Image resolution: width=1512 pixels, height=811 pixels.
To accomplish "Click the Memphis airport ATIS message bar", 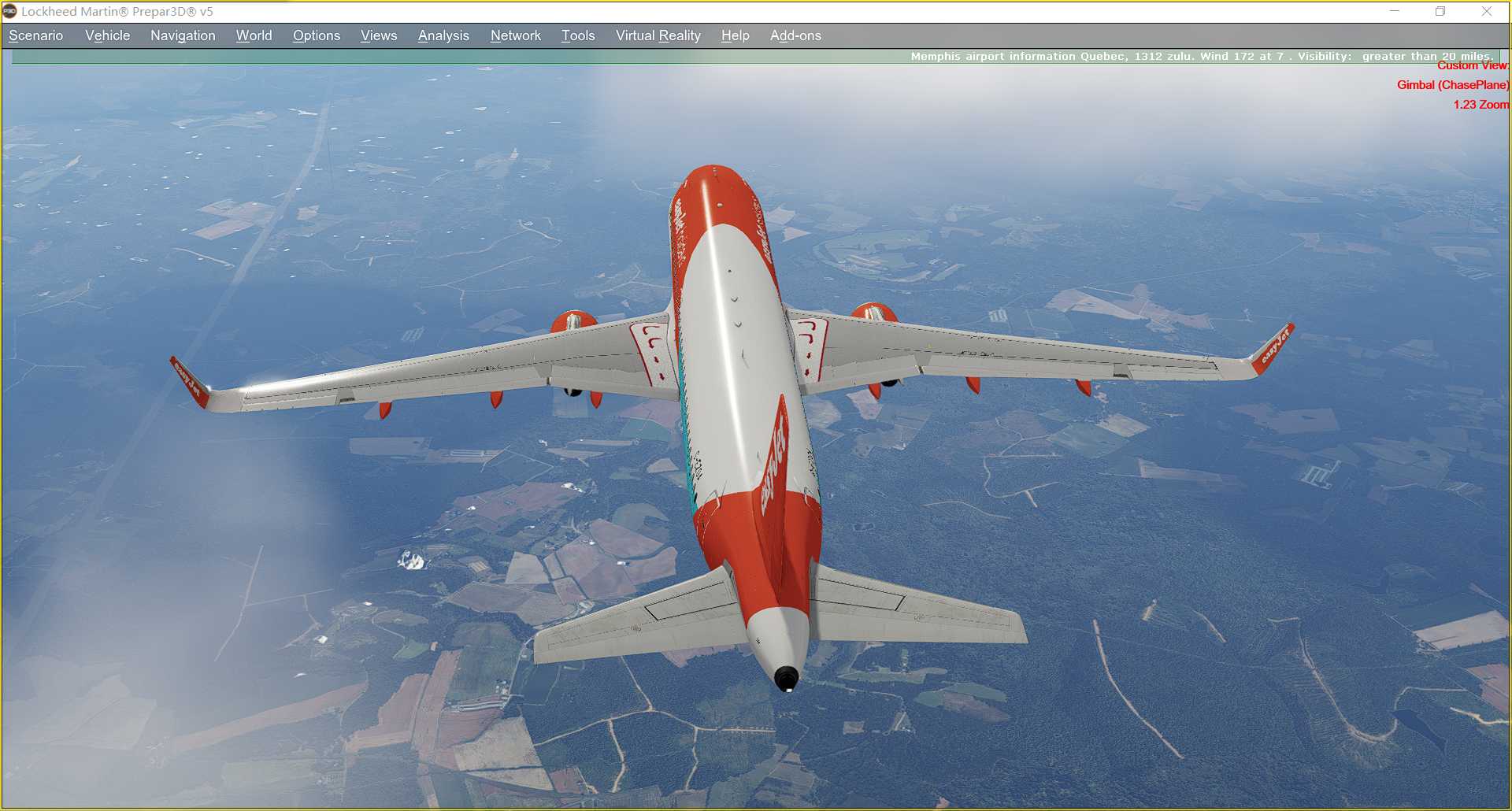I will point(1201,56).
